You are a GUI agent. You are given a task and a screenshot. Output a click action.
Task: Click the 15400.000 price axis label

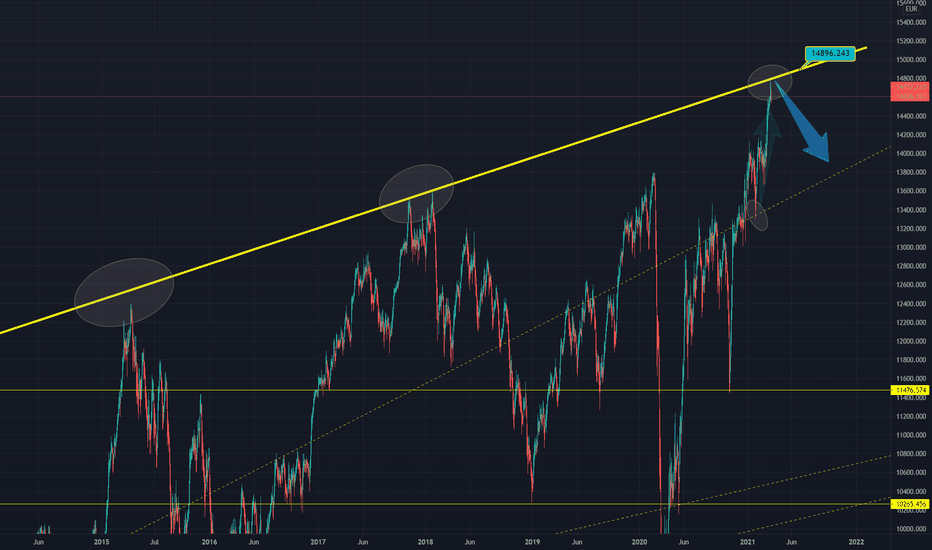[x=911, y=22]
